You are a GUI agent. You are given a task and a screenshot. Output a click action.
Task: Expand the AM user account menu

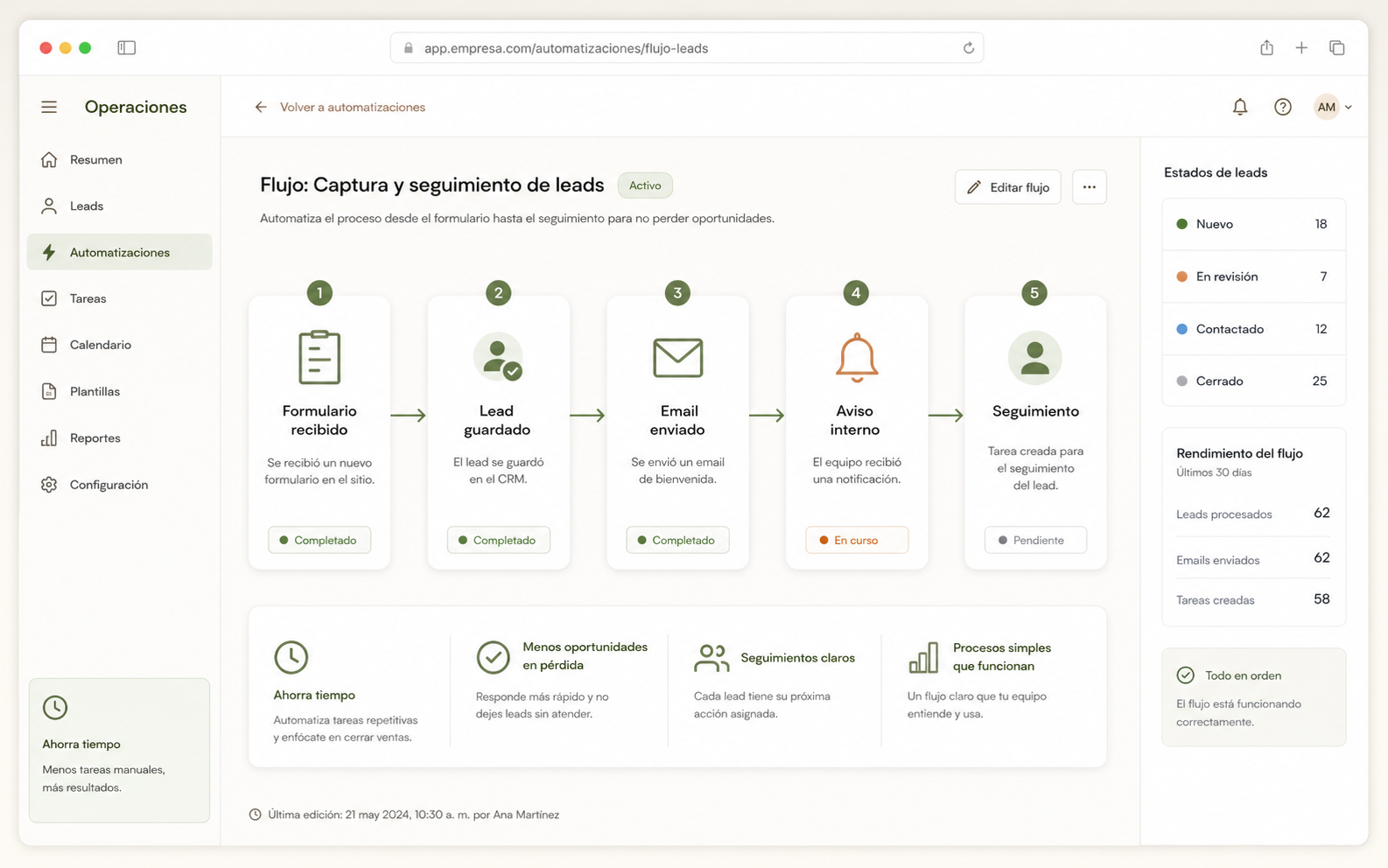[x=1333, y=107]
